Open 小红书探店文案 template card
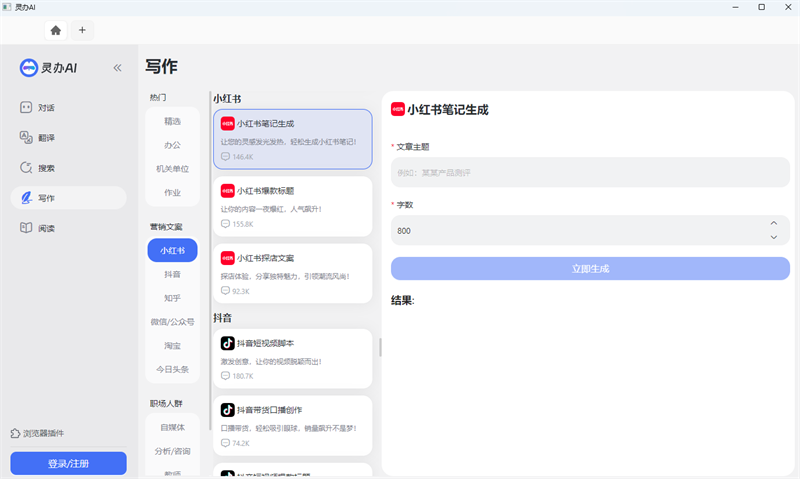The width and height of the screenshot is (800, 479). pyautogui.click(x=293, y=273)
